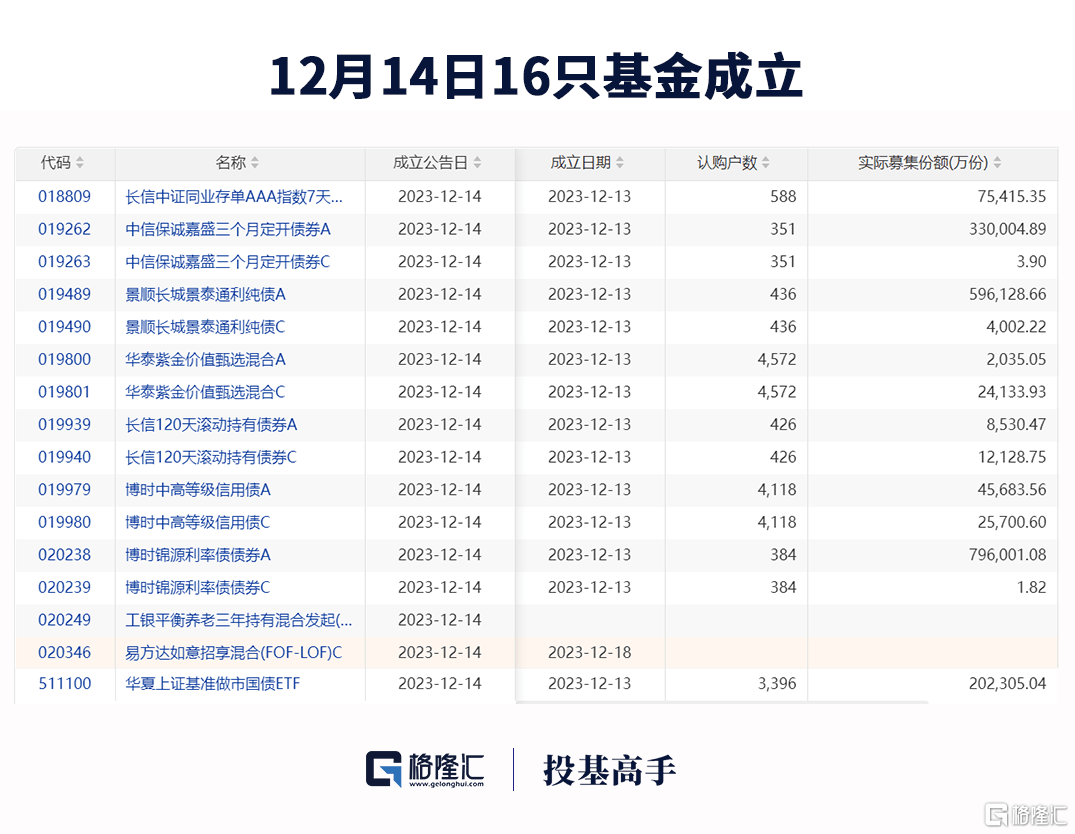This screenshot has height=834, width=1075.
Task: Select the 2023-12-18 date cell
Action: 590,652
